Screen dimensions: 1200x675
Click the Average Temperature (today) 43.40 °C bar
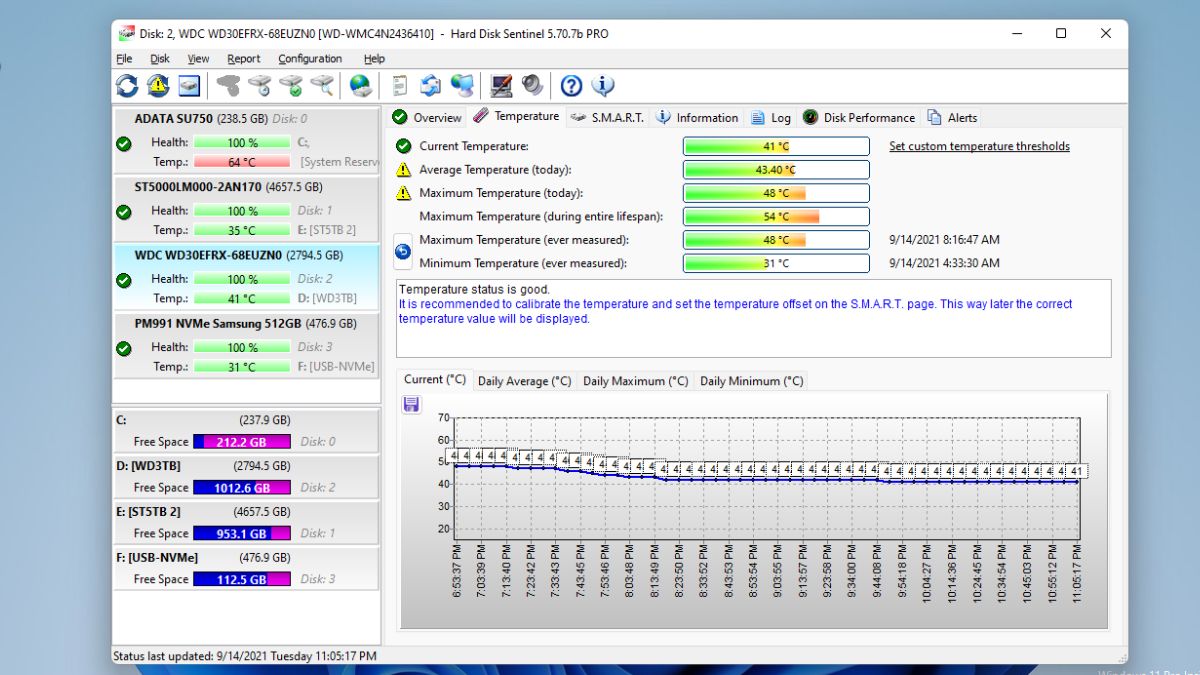[776, 170]
